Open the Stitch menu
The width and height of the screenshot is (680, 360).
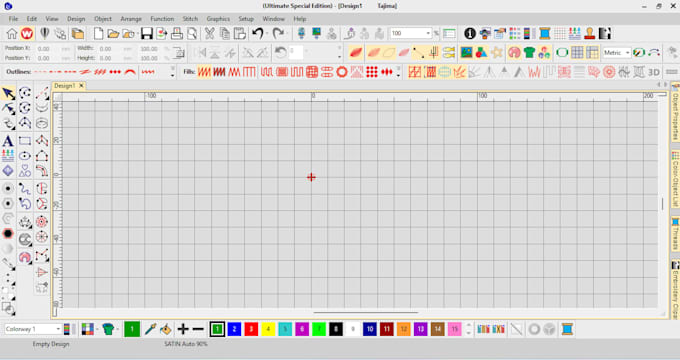[190, 19]
